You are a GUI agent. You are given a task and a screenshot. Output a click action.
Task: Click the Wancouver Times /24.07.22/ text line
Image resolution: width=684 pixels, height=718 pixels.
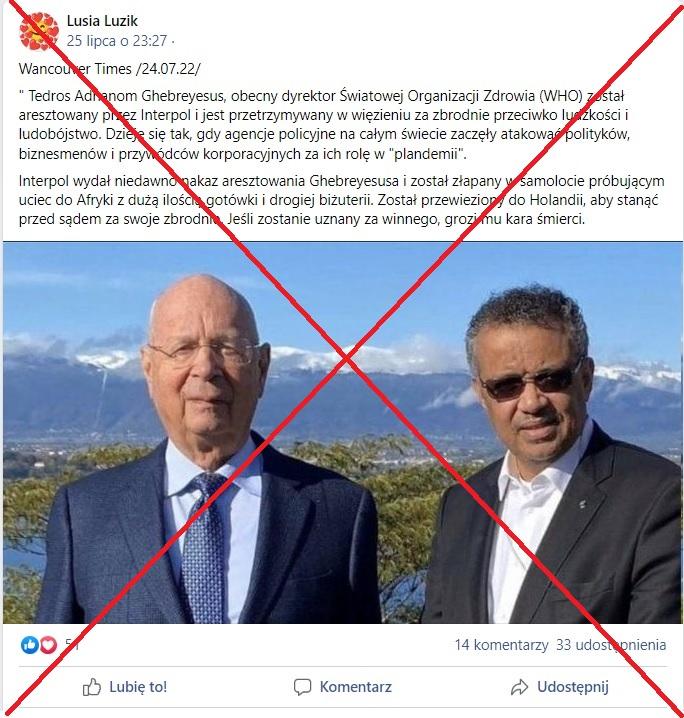coord(109,69)
